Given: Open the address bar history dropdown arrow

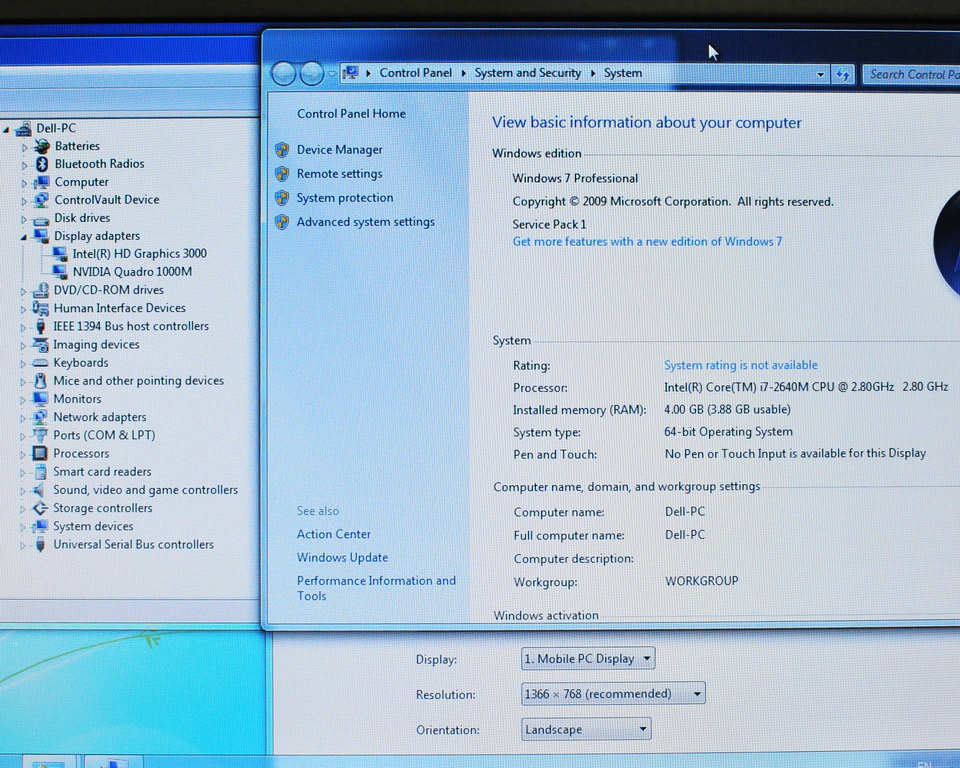Looking at the screenshot, I should point(820,75).
